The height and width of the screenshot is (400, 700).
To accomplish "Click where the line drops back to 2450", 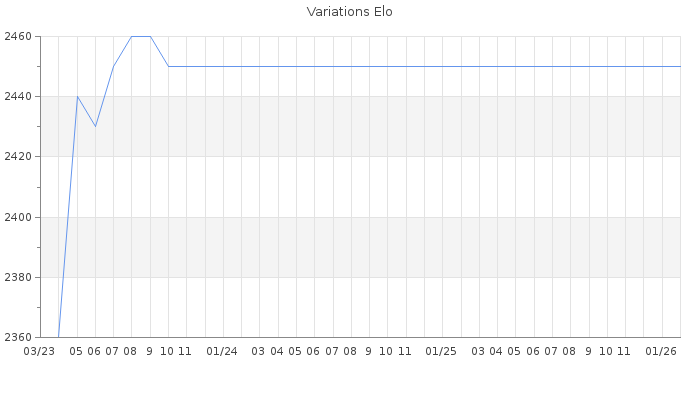I will coord(168,66).
